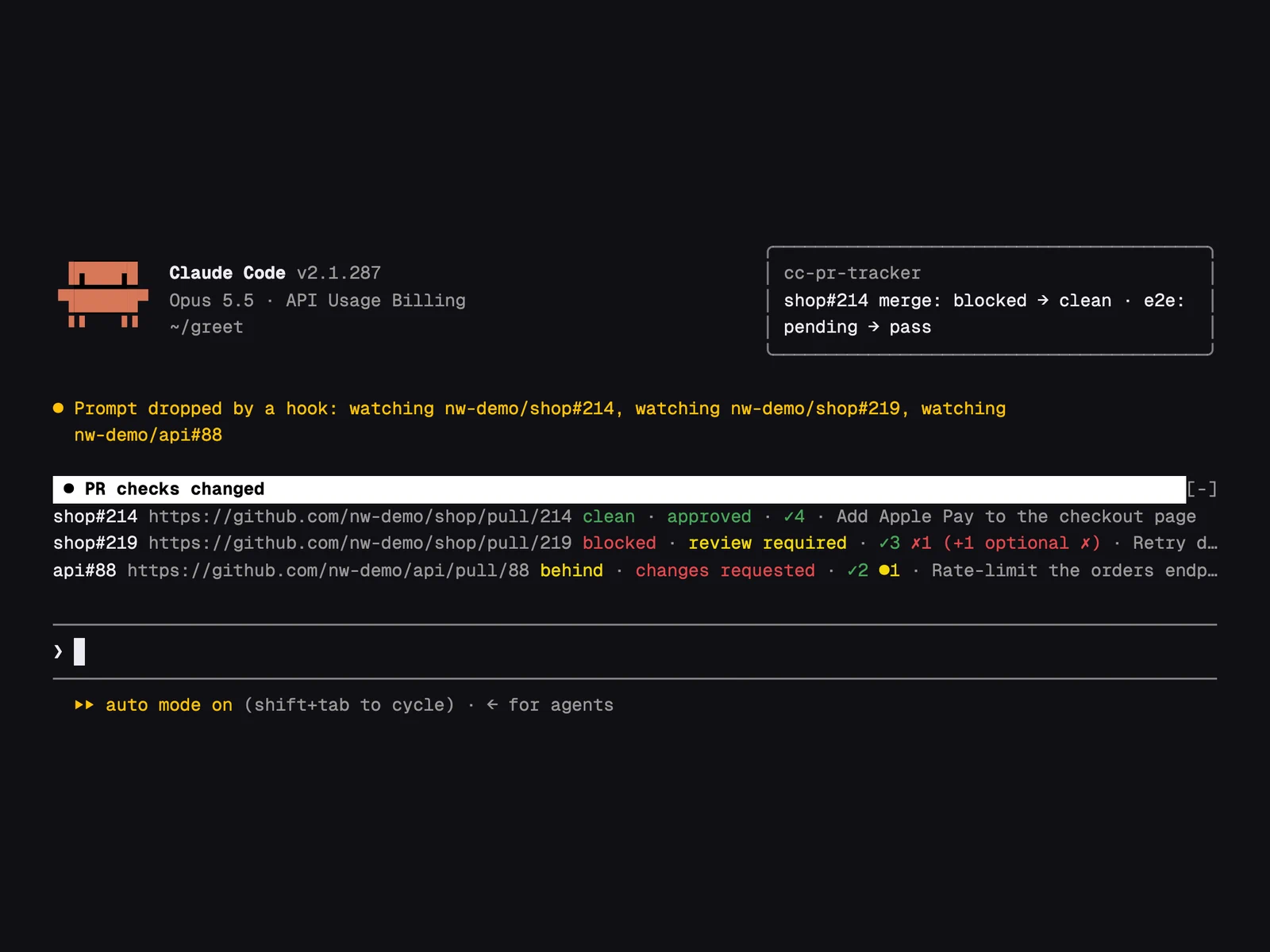Click the nw-demo/api#88 watching text
1270x952 pixels.
pyautogui.click(x=148, y=435)
